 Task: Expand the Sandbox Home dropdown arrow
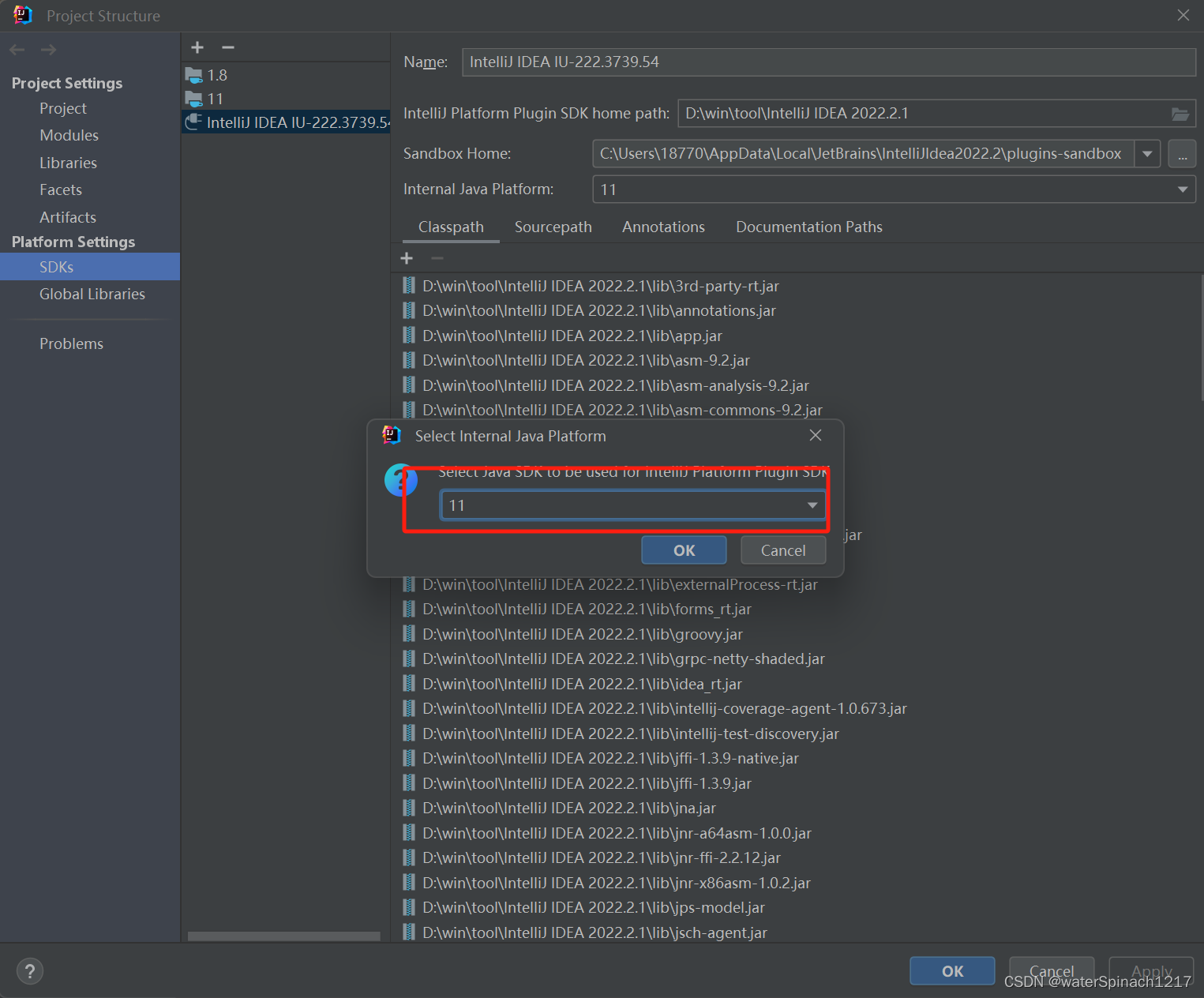(1147, 154)
